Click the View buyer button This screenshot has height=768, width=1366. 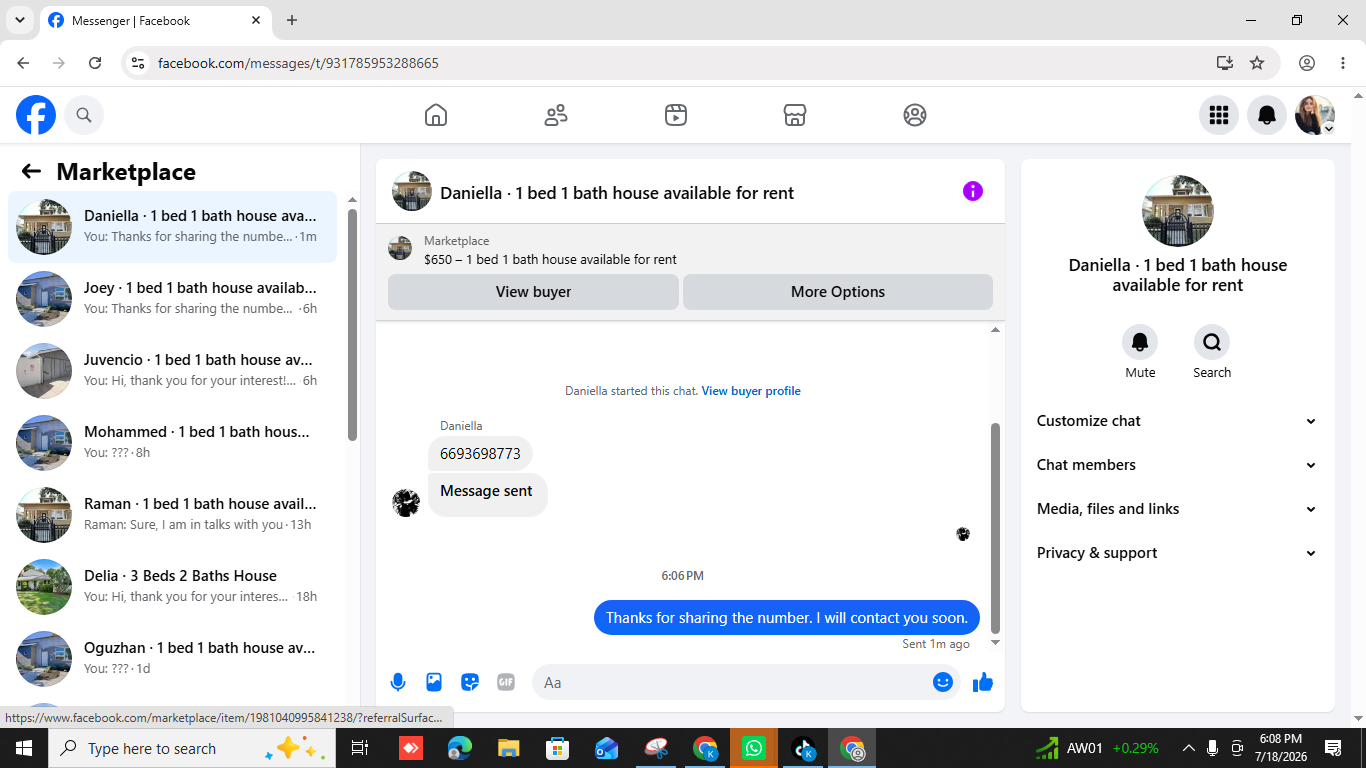click(533, 292)
